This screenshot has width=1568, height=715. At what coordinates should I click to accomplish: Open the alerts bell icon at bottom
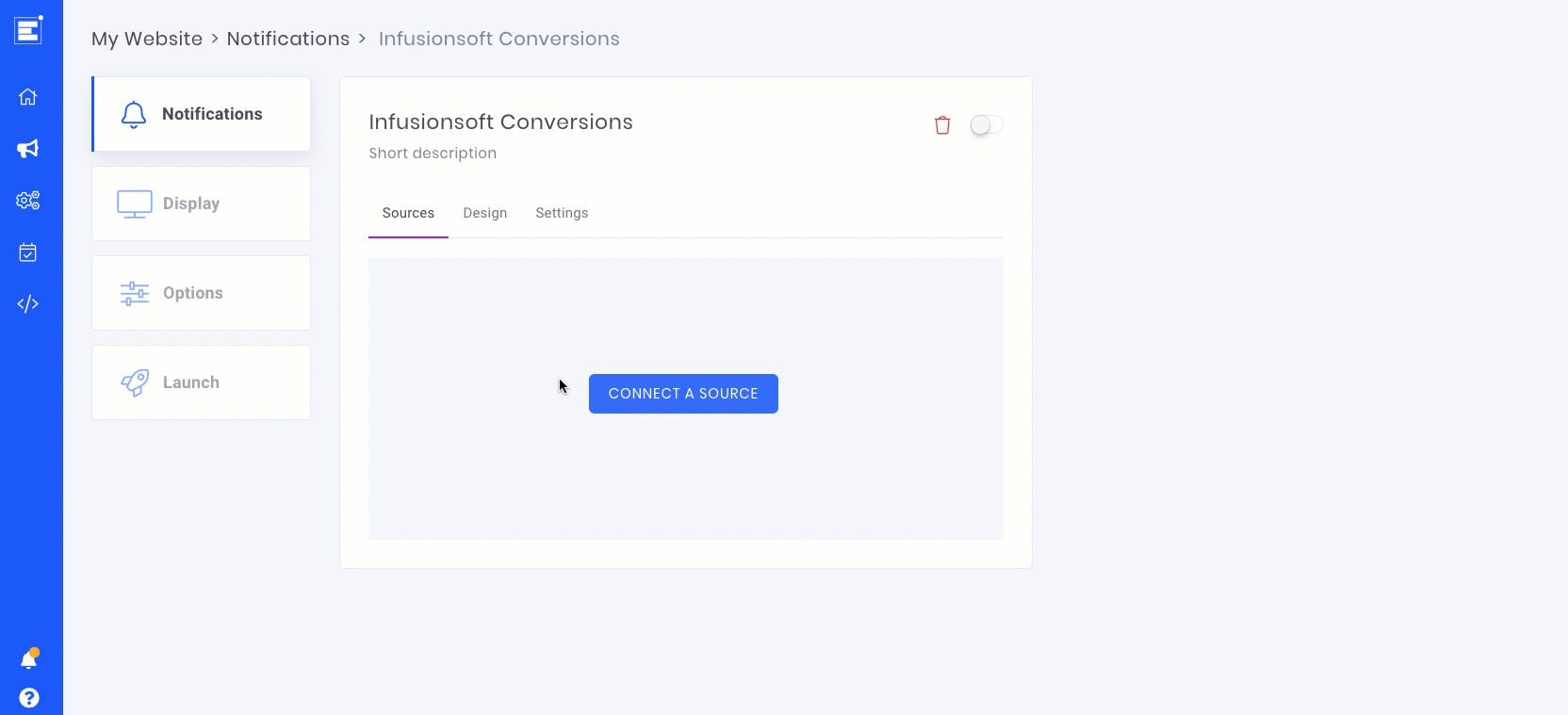coord(29,658)
